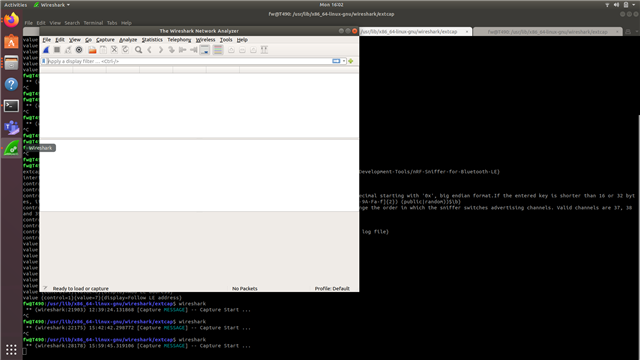This screenshot has height=360, width=640.
Task: Open Ubuntu Software from the dock
Action: [x=11, y=42]
